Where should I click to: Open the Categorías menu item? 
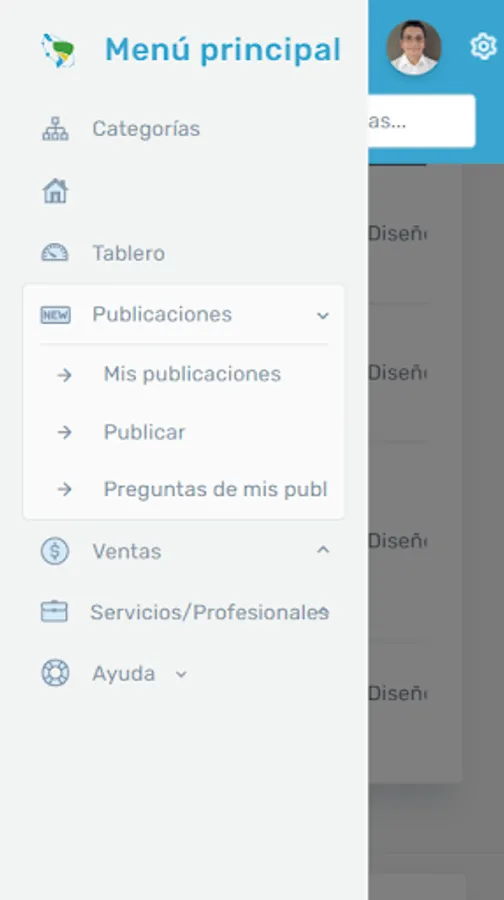pos(146,129)
